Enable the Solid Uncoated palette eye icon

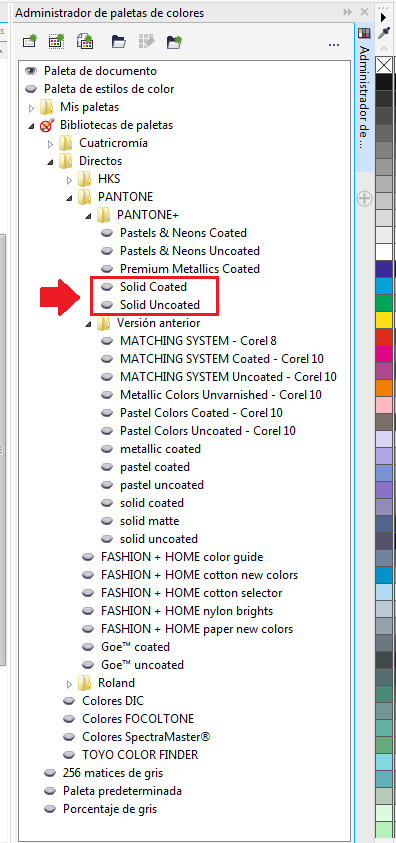pos(107,305)
